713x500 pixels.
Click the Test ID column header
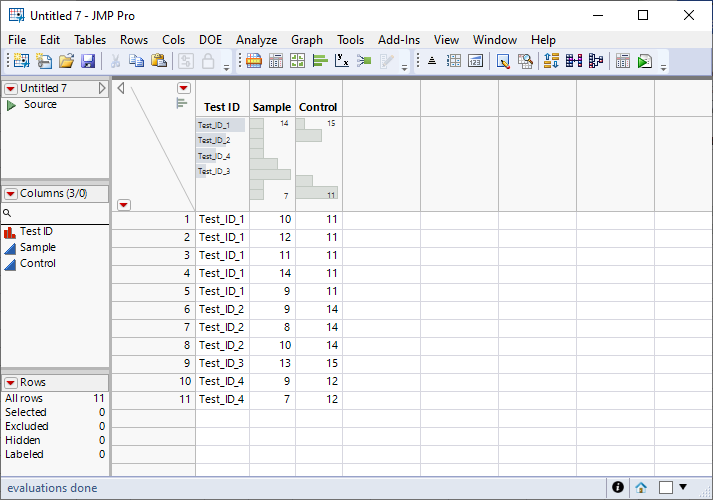click(x=222, y=107)
